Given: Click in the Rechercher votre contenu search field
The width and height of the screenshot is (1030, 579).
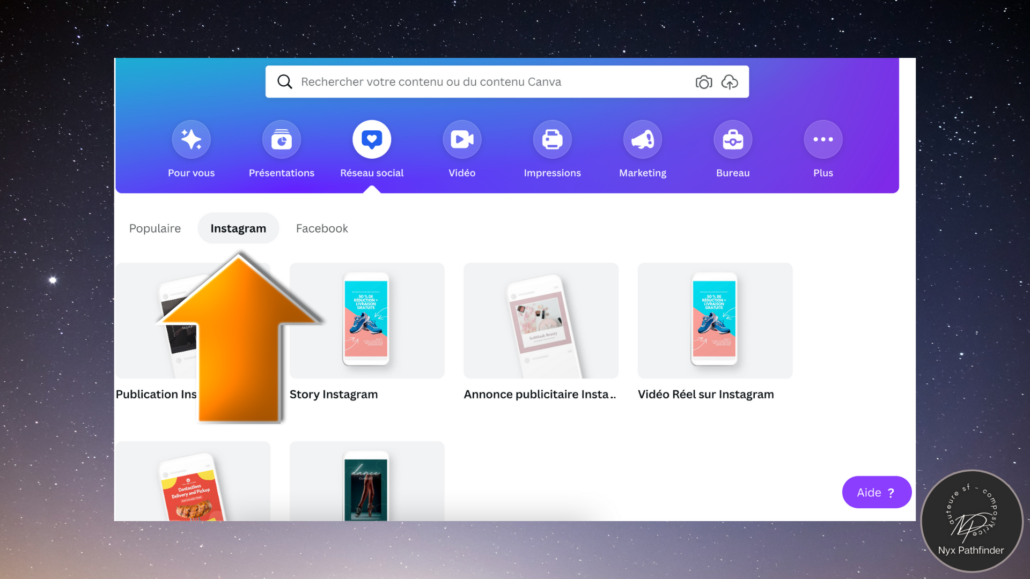Looking at the screenshot, I should (507, 81).
